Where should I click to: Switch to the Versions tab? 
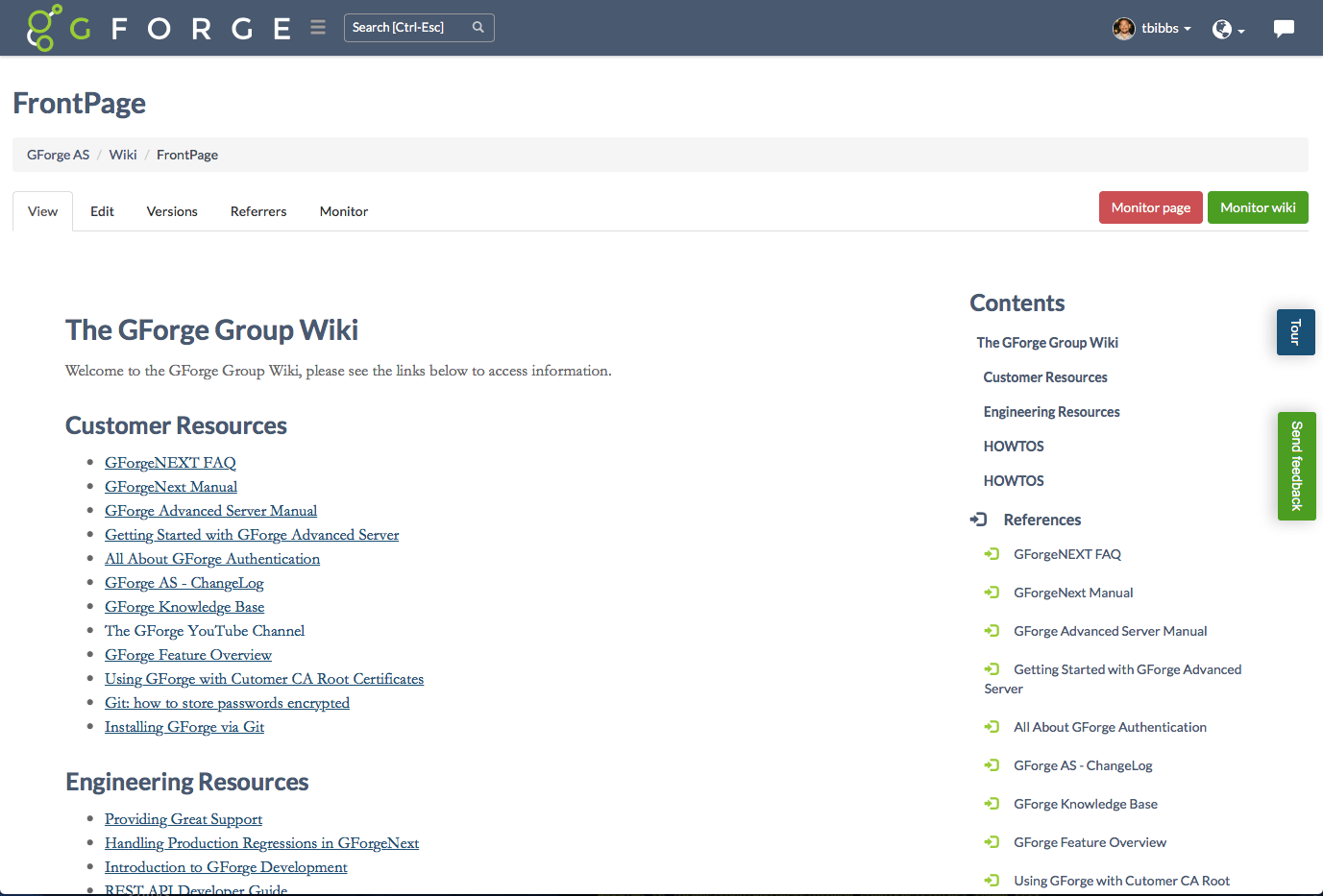pos(171,210)
